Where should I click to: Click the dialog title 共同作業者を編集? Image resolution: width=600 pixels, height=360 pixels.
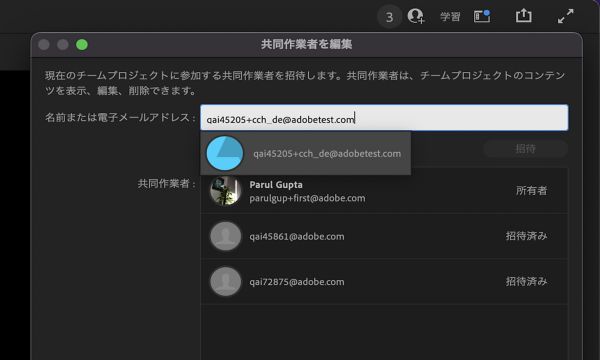click(x=307, y=44)
